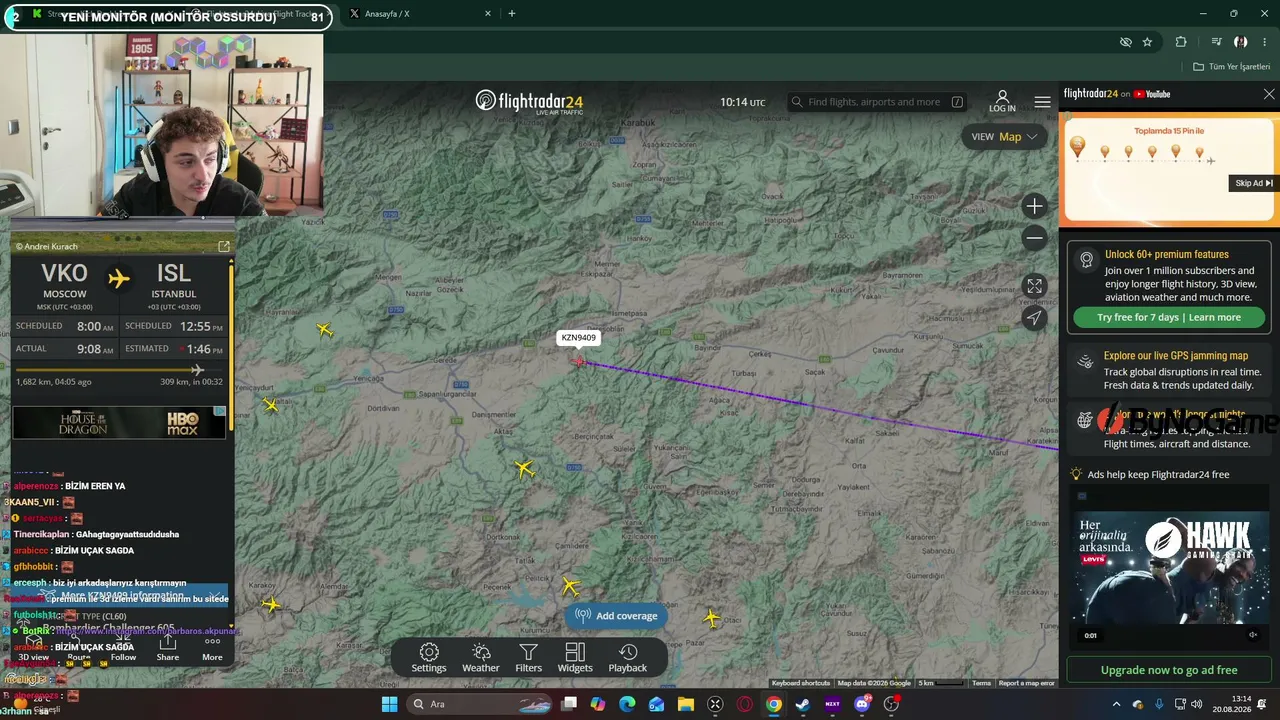The width and height of the screenshot is (1280, 720).
Task: Bookmark this page with the star icon
Action: [1147, 42]
